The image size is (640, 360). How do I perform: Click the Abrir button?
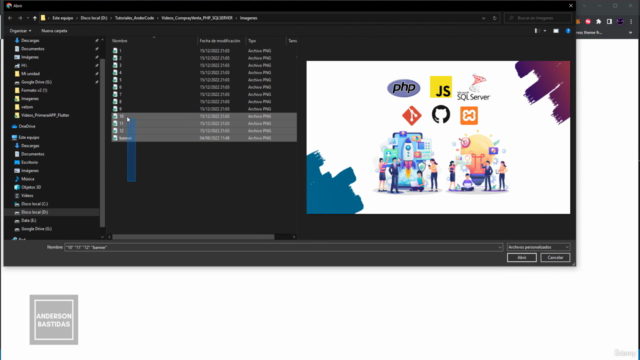tap(522, 258)
